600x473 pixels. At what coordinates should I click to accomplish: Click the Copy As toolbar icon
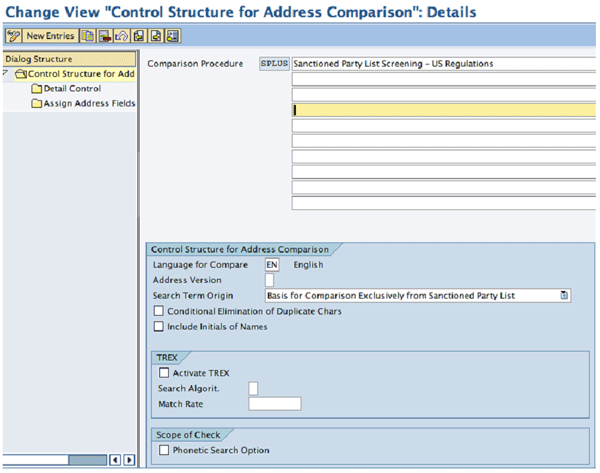pos(89,36)
